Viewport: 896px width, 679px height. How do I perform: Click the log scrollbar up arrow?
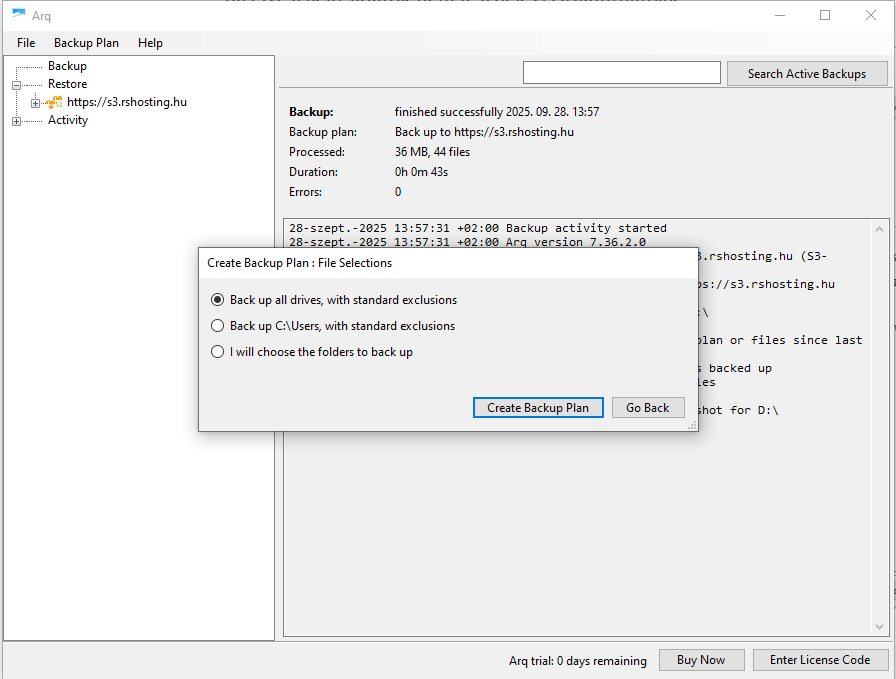(880, 227)
